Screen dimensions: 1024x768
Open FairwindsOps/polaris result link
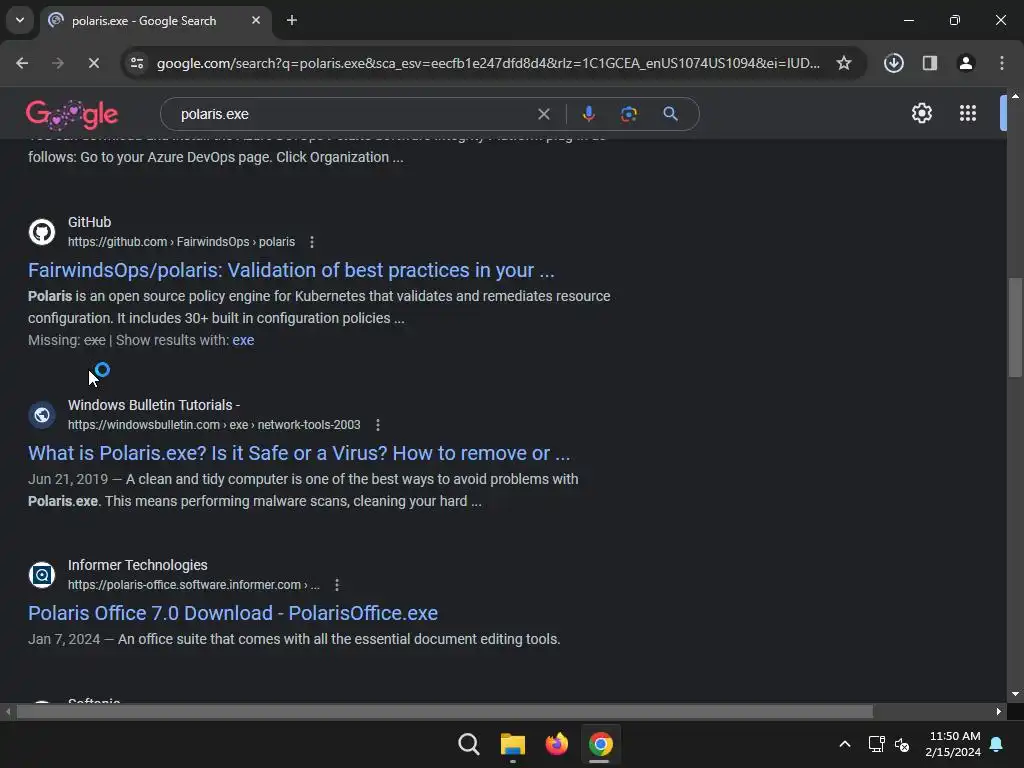point(291,270)
